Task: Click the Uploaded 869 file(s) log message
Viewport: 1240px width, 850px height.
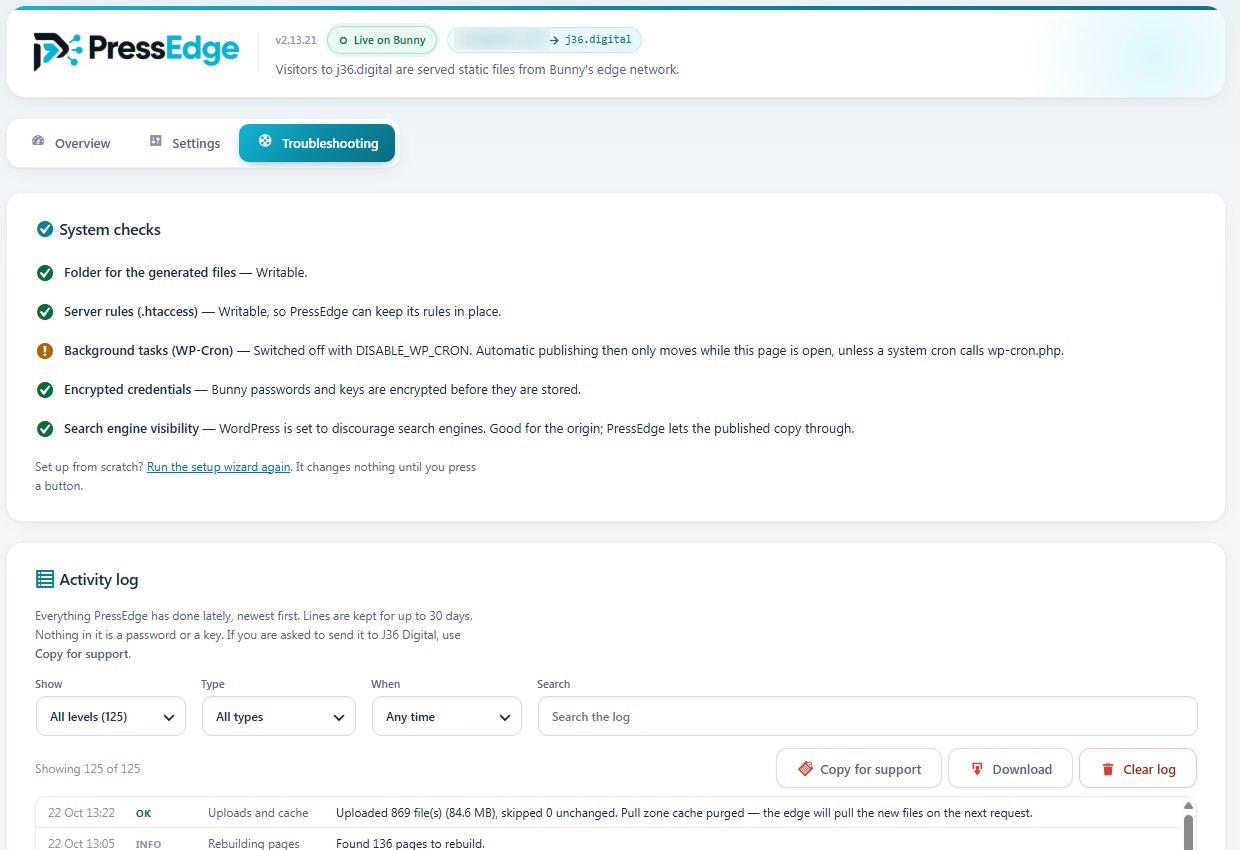Action: 684,813
